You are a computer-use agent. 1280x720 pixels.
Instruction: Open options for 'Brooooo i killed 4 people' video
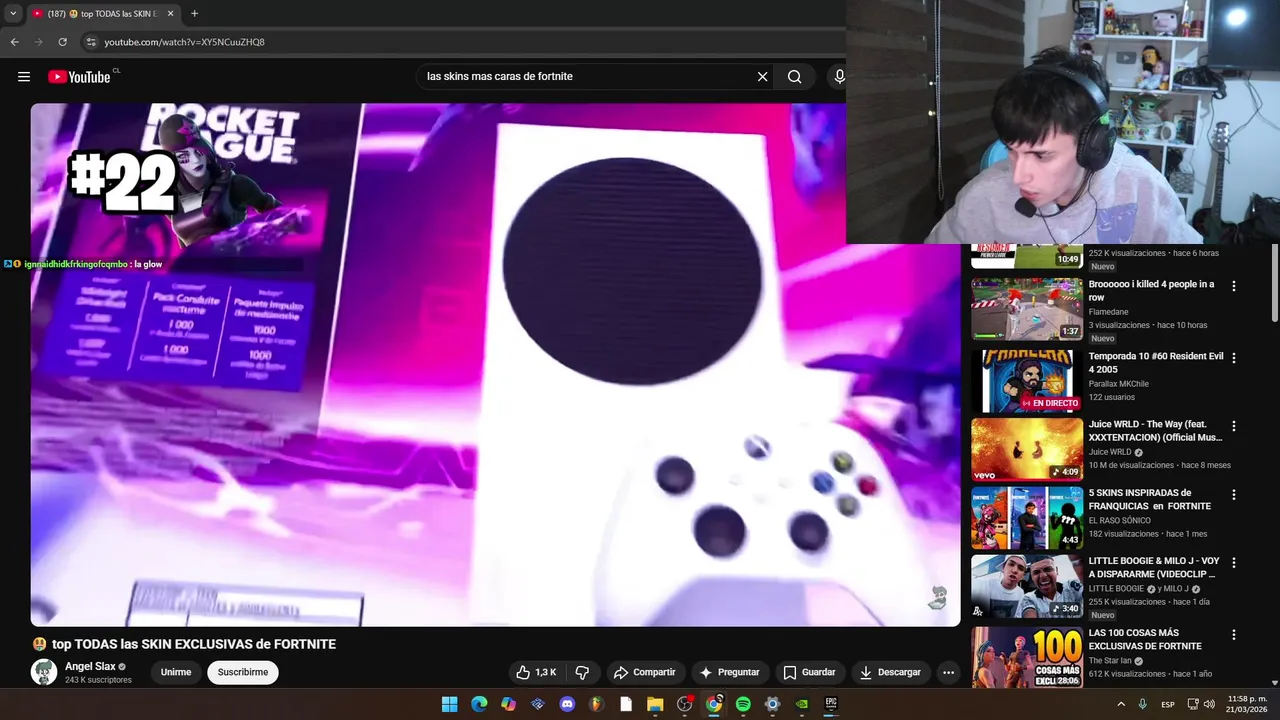(1233, 286)
